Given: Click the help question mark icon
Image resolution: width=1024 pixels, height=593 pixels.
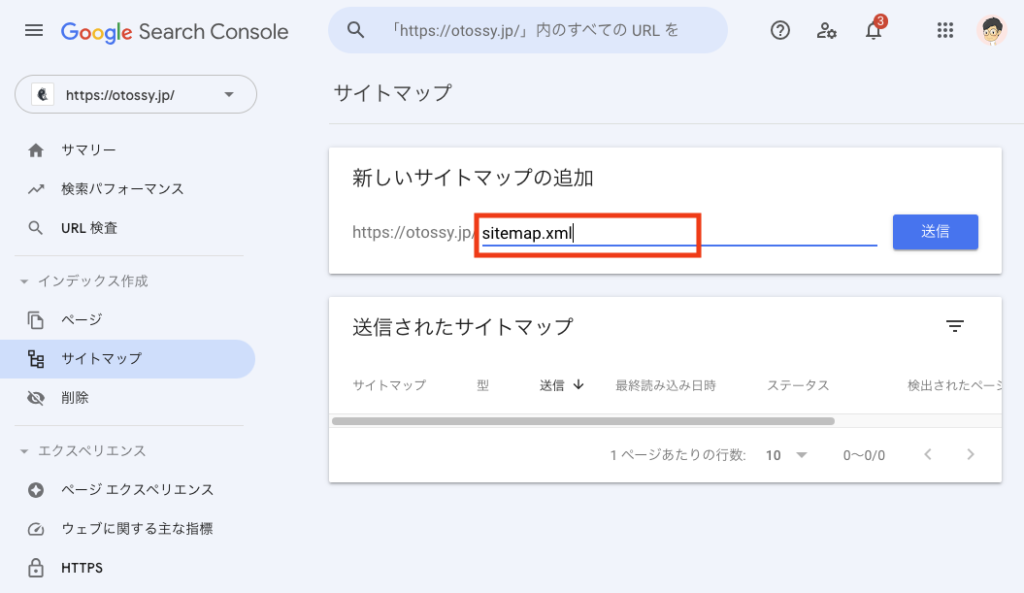Looking at the screenshot, I should coord(780,31).
